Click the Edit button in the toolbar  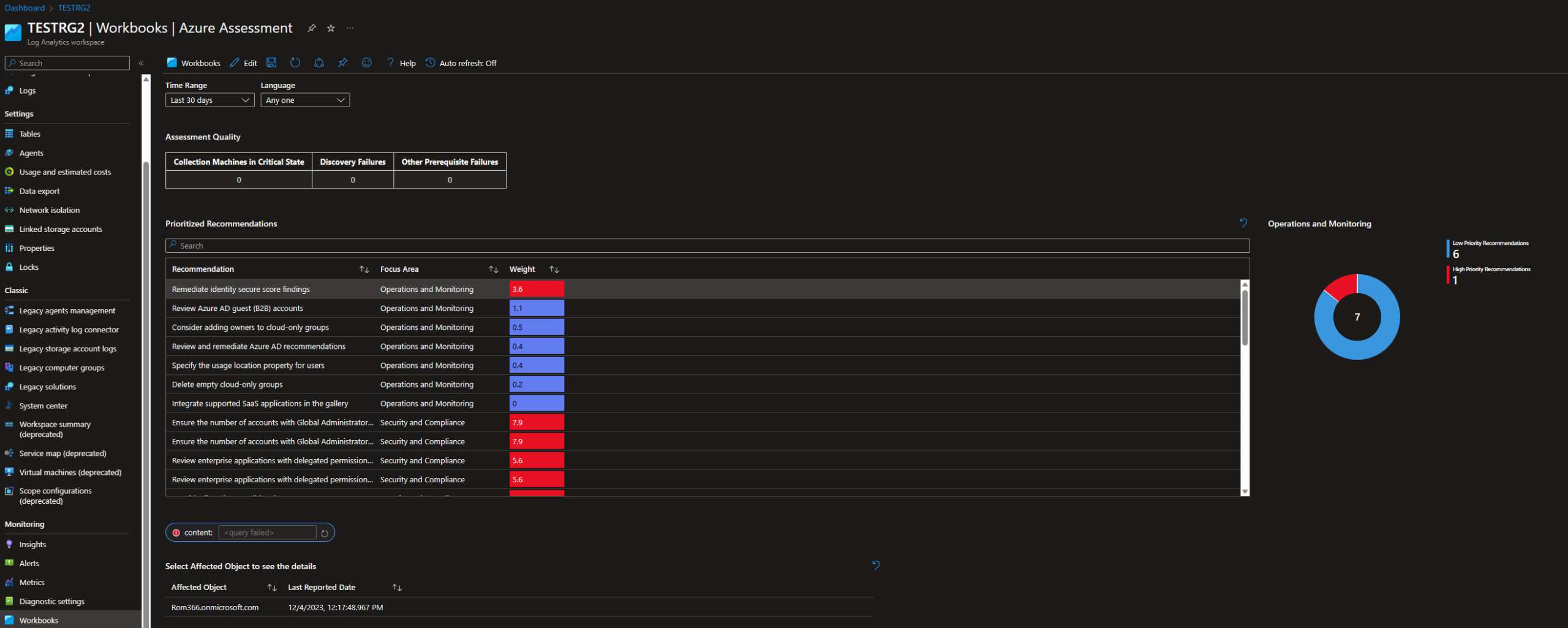pyautogui.click(x=243, y=62)
